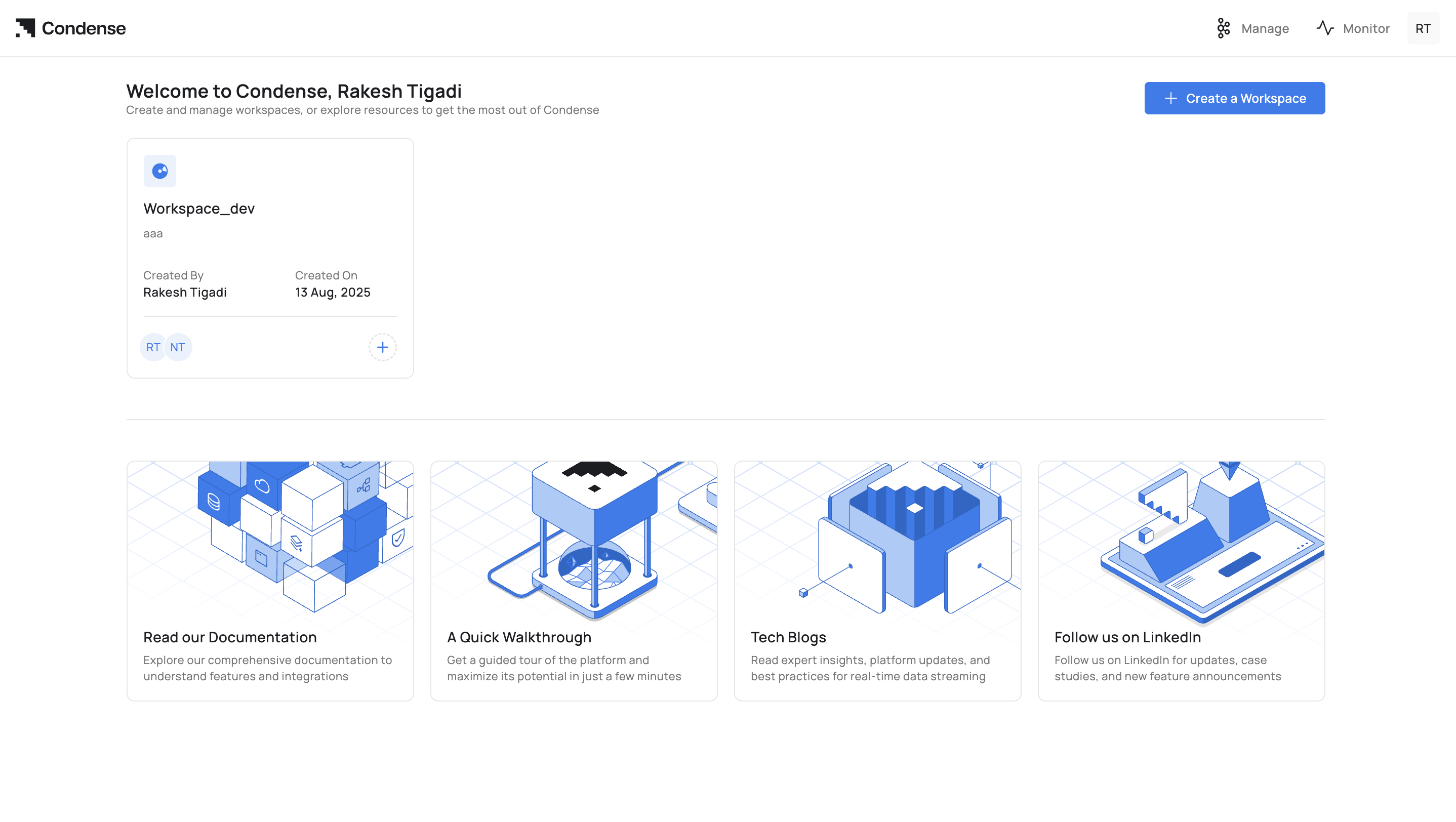Click the Monitor pulse icon

click(x=1325, y=28)
